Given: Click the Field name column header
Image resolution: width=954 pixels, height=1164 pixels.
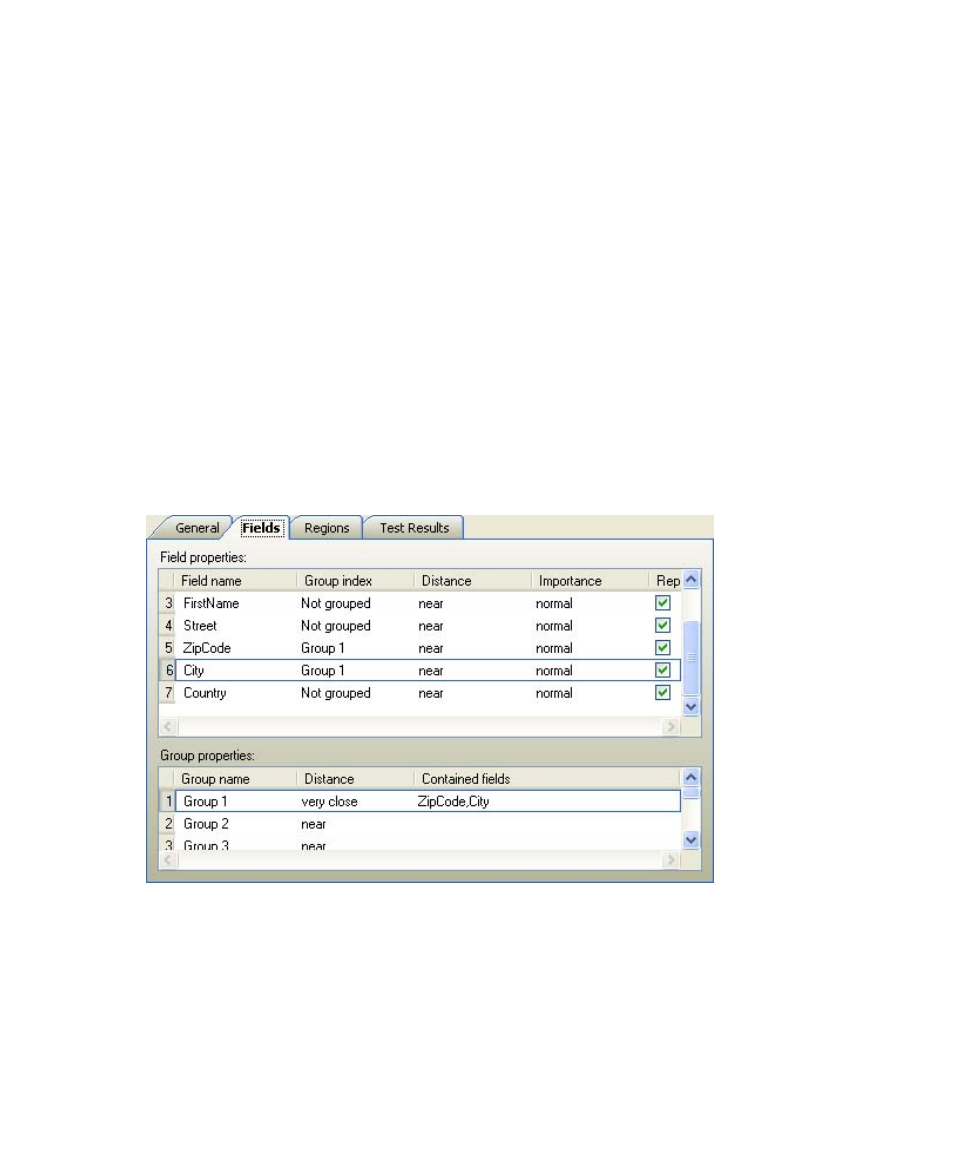Looking at the screenshot, I should [x=236, y=581].
